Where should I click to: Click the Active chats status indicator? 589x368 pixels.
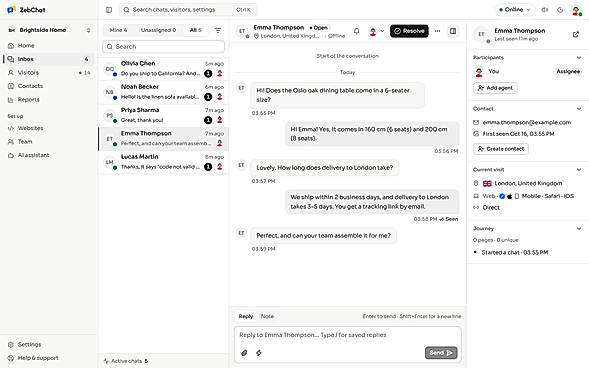click(x=126, y=361)
